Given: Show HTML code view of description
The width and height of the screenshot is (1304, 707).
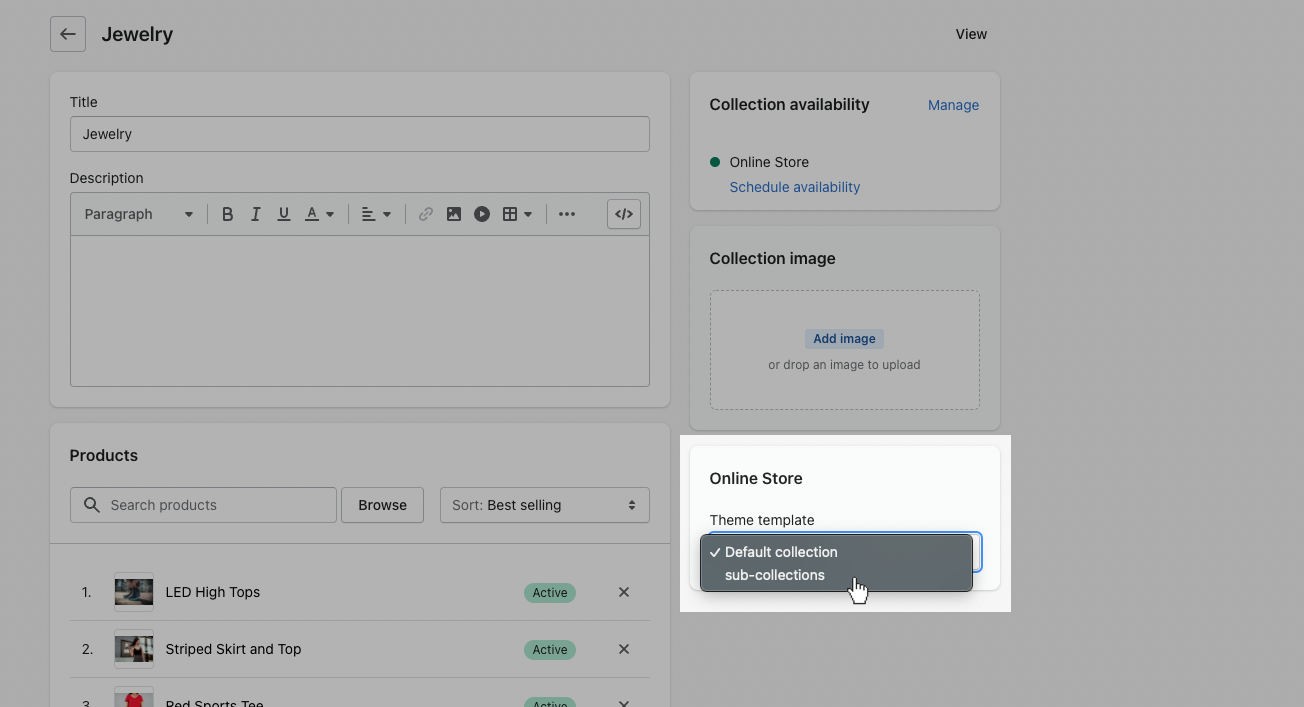Looking at the screenshot, I should (x=624, y=214).
